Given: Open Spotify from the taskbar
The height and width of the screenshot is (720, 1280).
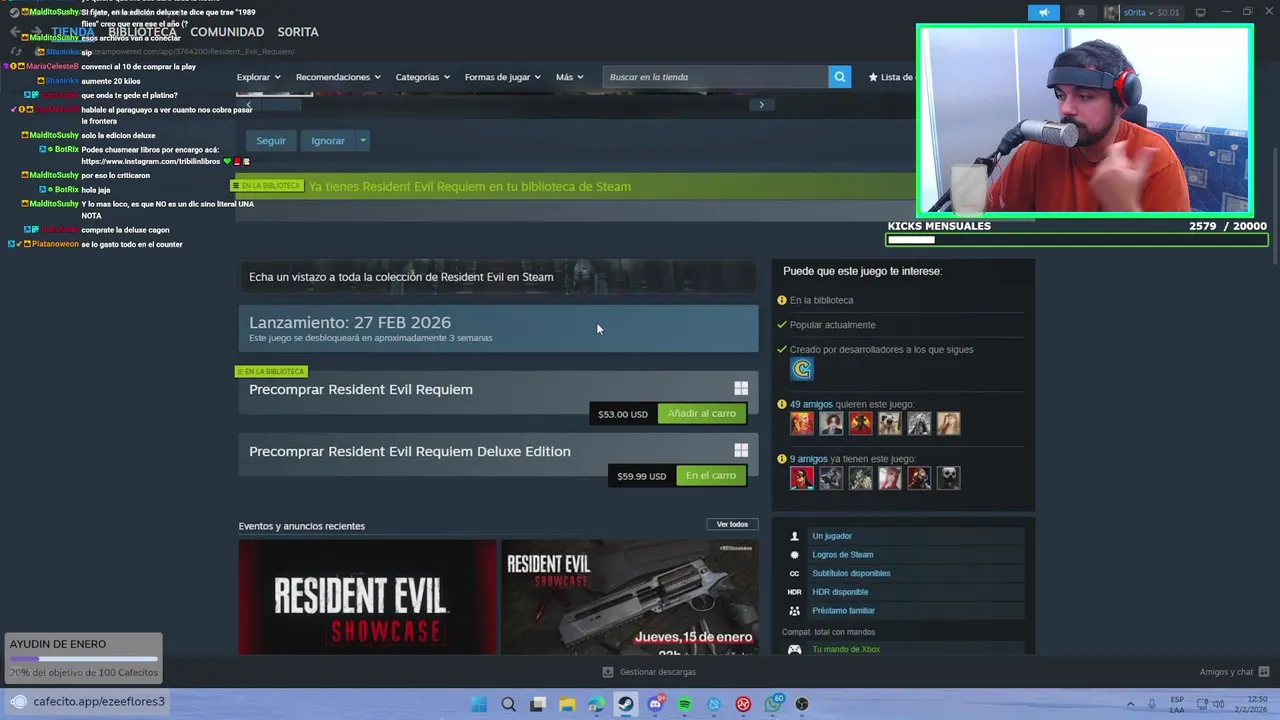Looking at the screenshot, I should 685,704.
